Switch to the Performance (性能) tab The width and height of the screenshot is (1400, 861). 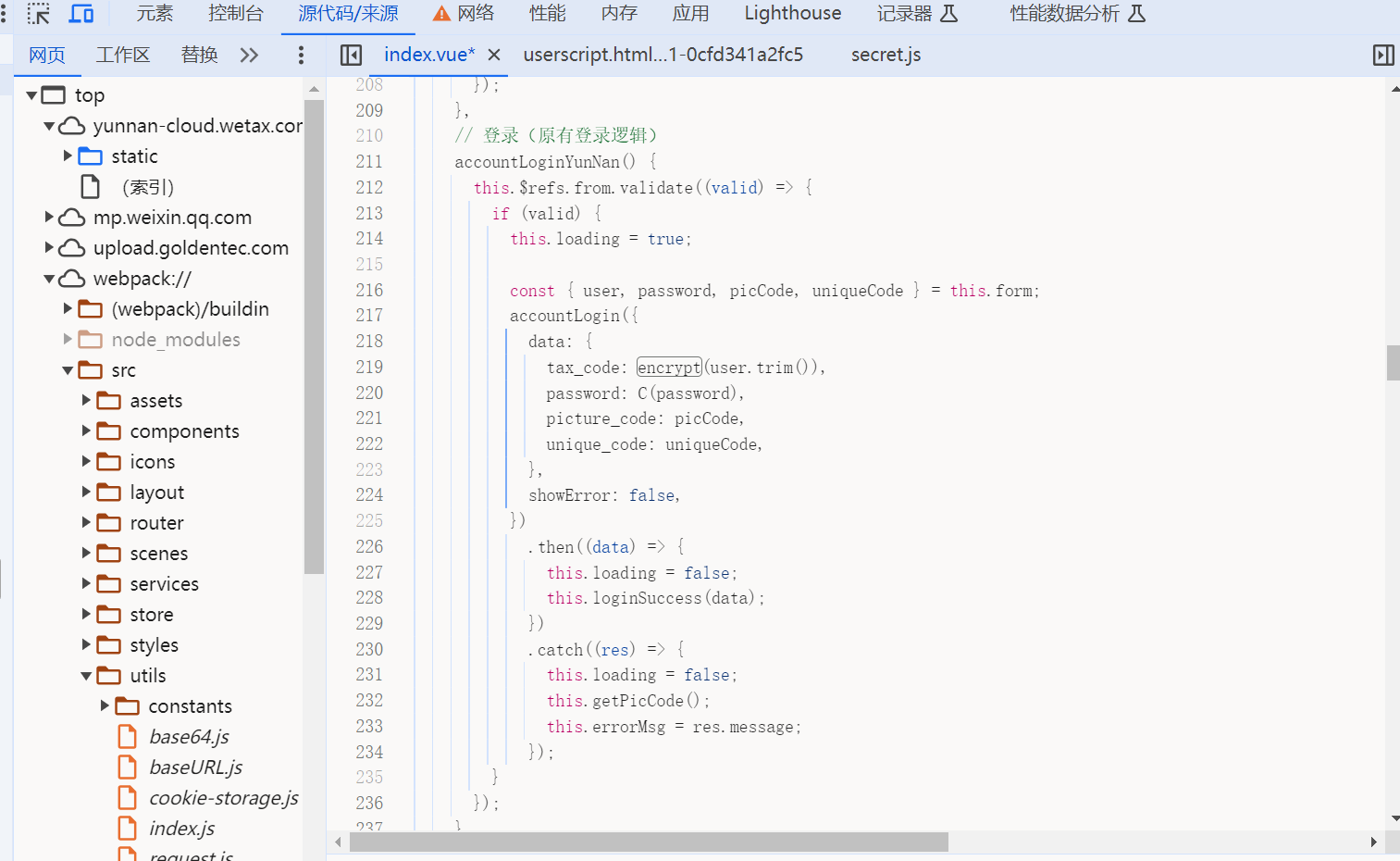pyautogui.click(x=548, y=14)
